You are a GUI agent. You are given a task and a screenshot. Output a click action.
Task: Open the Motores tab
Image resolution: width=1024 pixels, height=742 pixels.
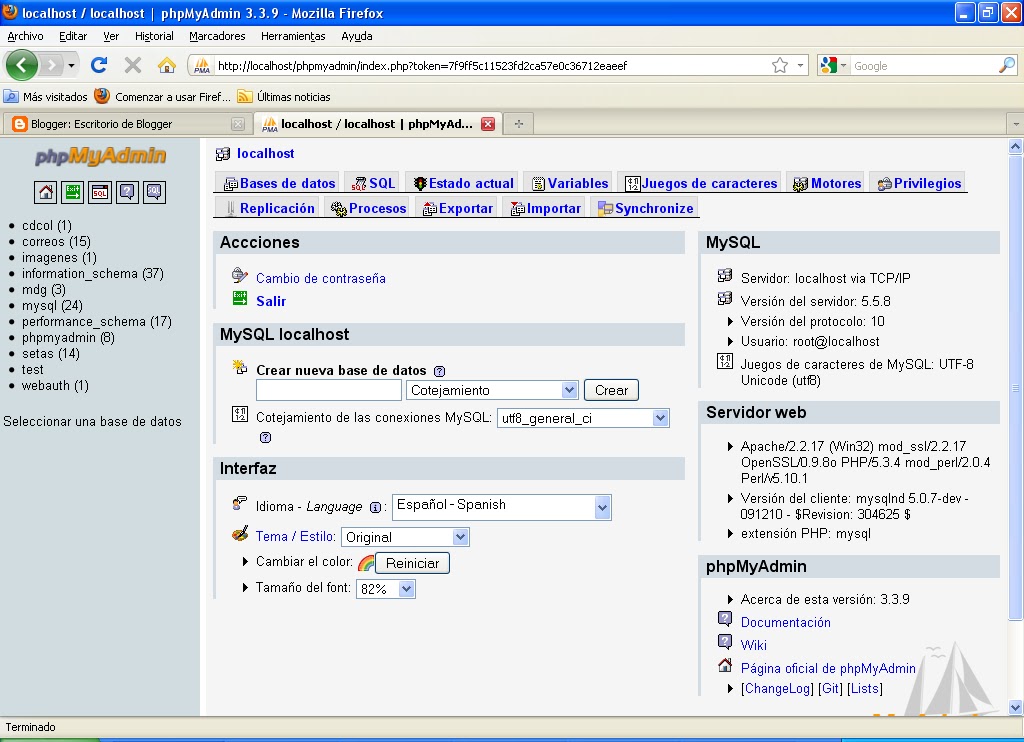(827, 184)
